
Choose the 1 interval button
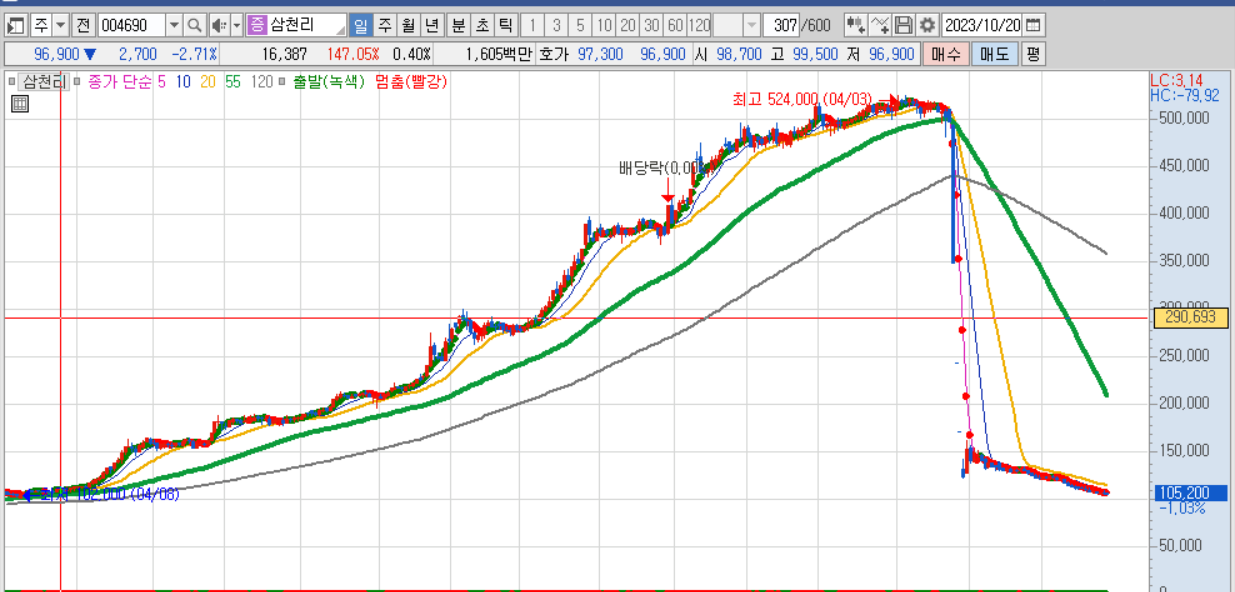pos(532,25)
